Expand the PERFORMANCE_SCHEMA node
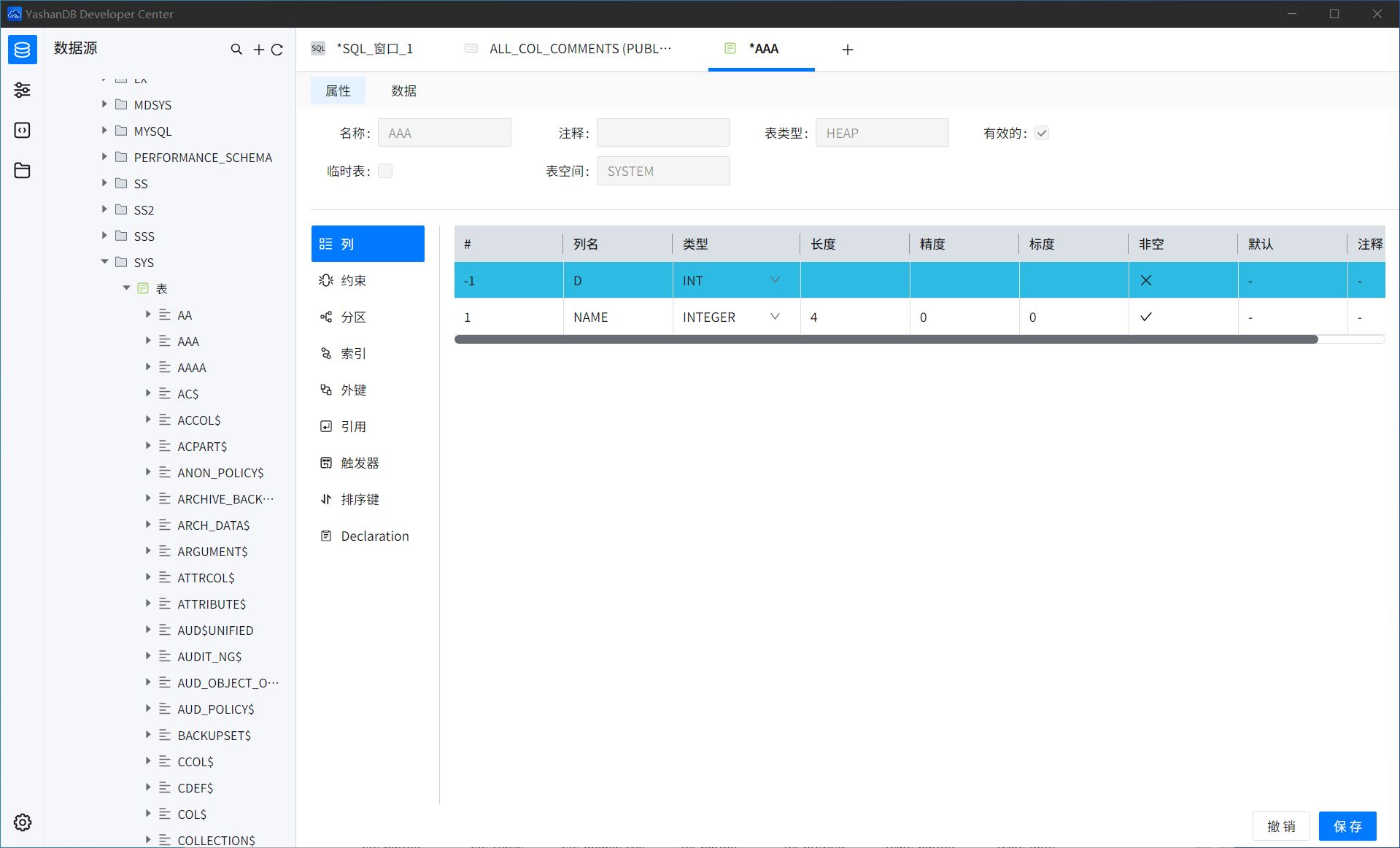The height and width of the screenshot is (848, 1400). pos(104,156)
